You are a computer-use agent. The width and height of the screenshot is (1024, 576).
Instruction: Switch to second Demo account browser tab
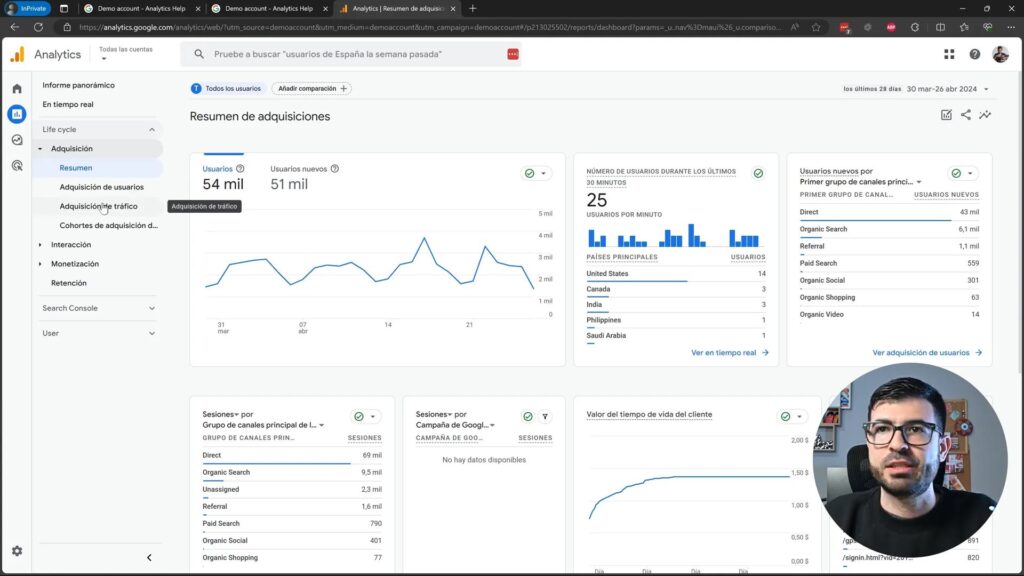click(x=269, y=8)
